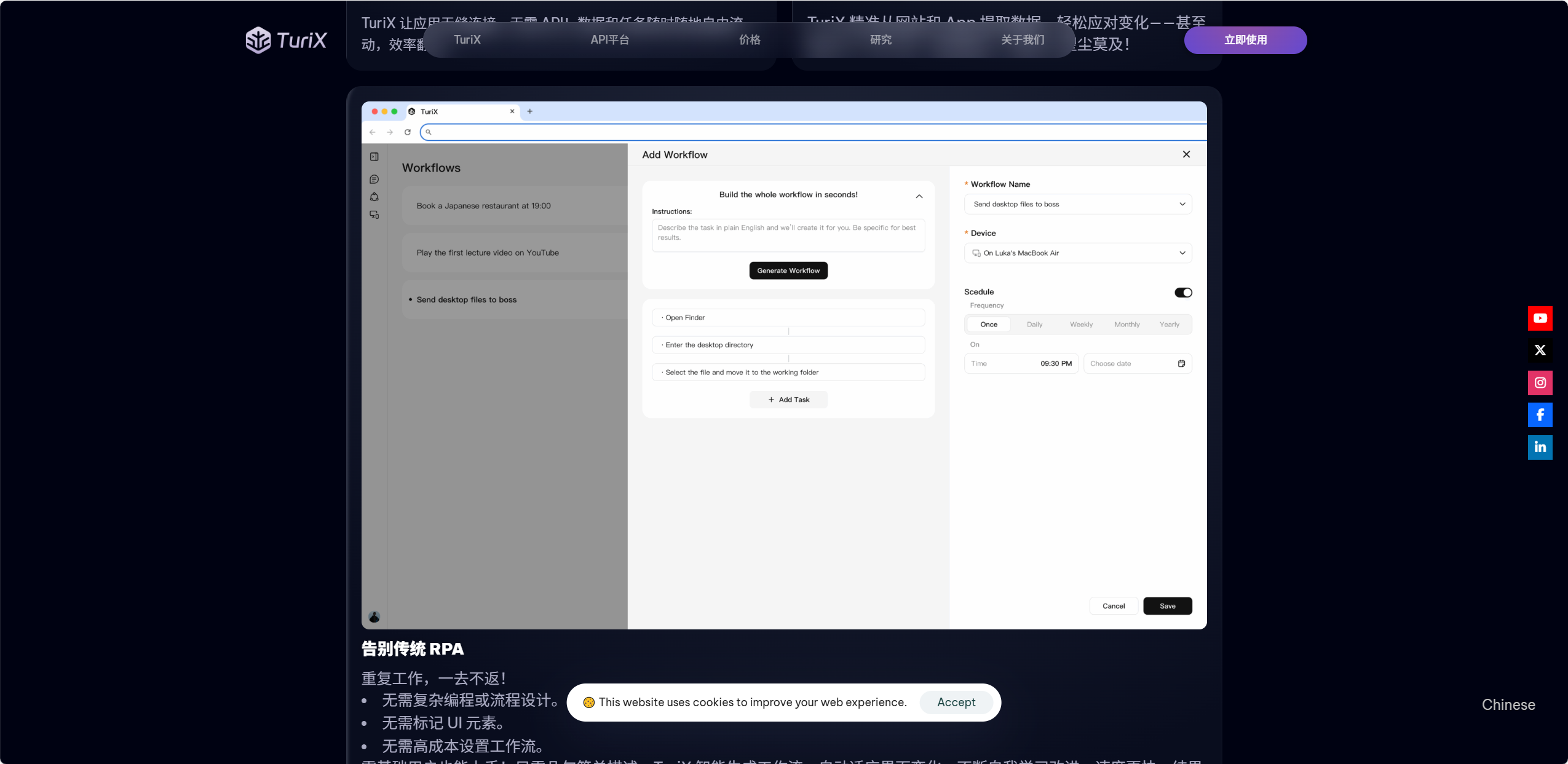1568x764 pixels.
Task: Click the TuriX logo in header
Action: pos(286,40)
